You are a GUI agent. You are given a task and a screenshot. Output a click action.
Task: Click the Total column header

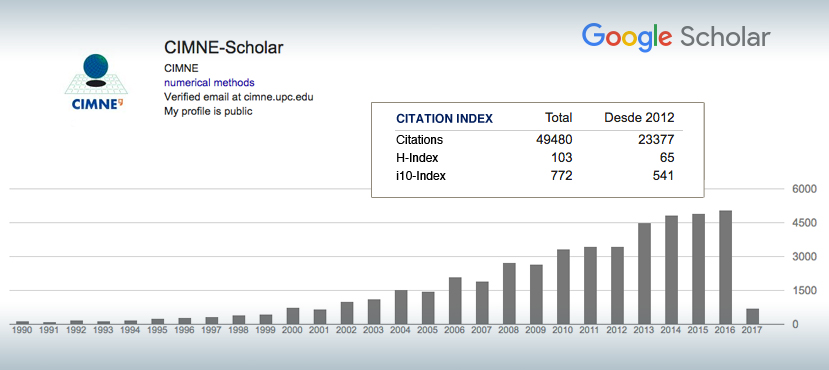point(558,118)
